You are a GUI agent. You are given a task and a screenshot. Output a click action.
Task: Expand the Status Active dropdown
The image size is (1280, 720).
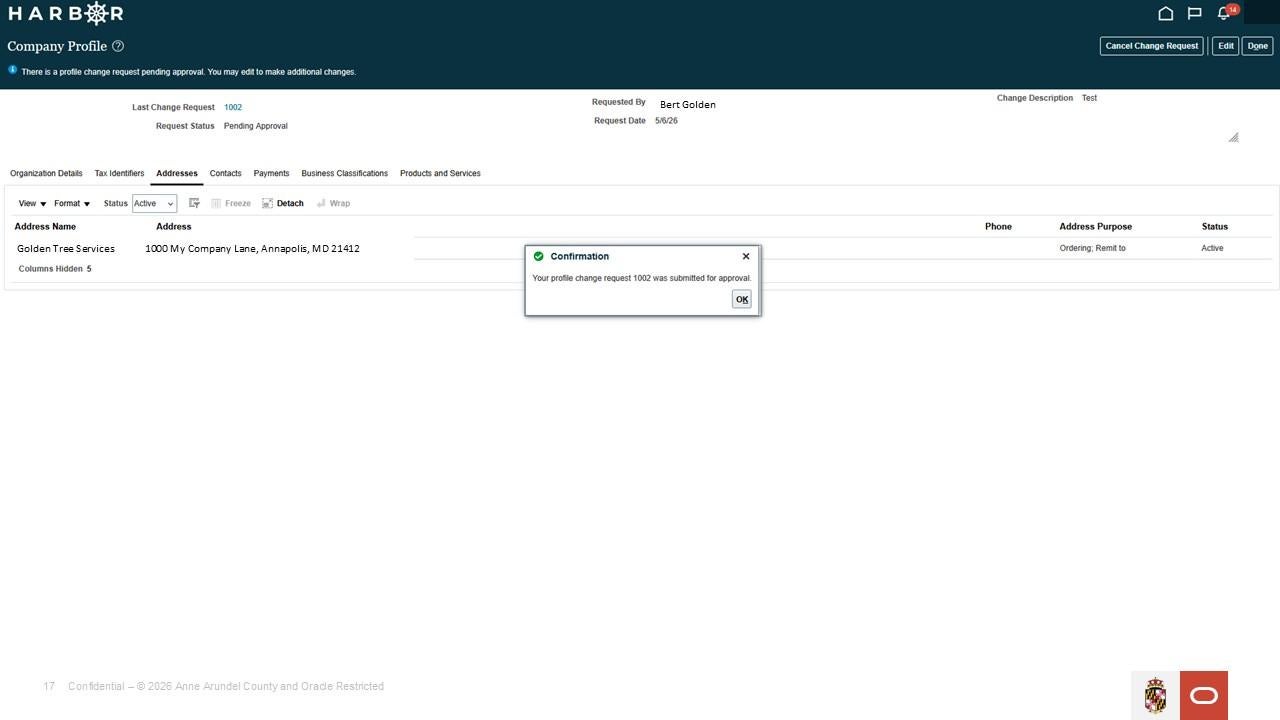(154, 203)
